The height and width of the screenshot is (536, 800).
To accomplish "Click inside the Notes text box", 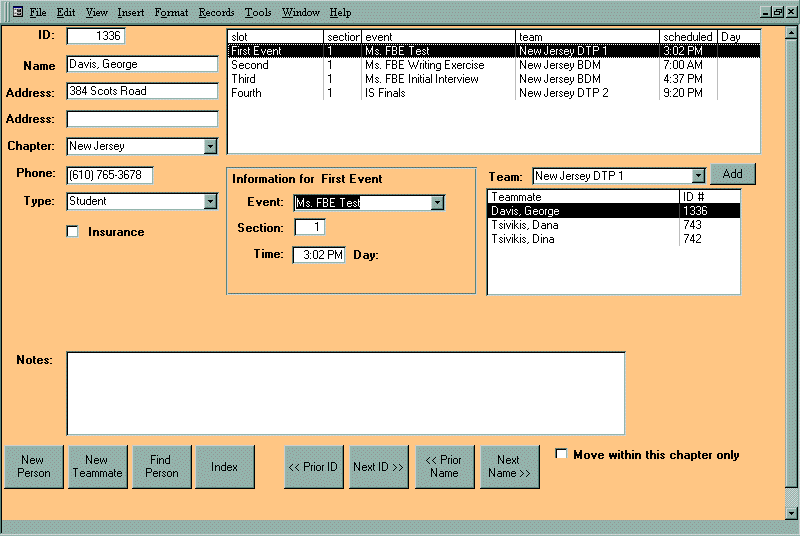I will pyautogui.click(x=345, y=393).
